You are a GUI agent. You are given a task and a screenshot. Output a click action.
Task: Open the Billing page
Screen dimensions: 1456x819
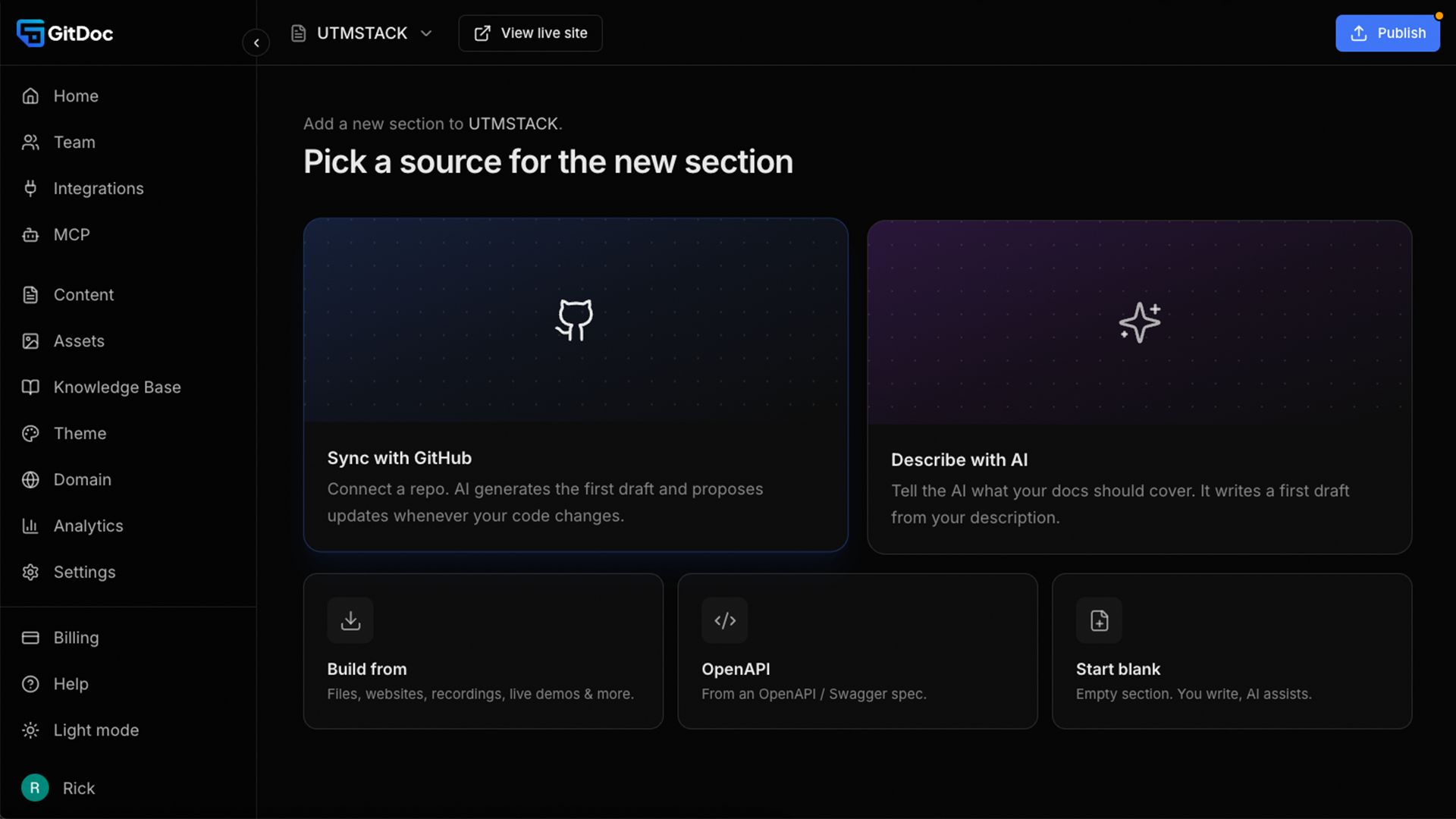click(x=76, y=638)
